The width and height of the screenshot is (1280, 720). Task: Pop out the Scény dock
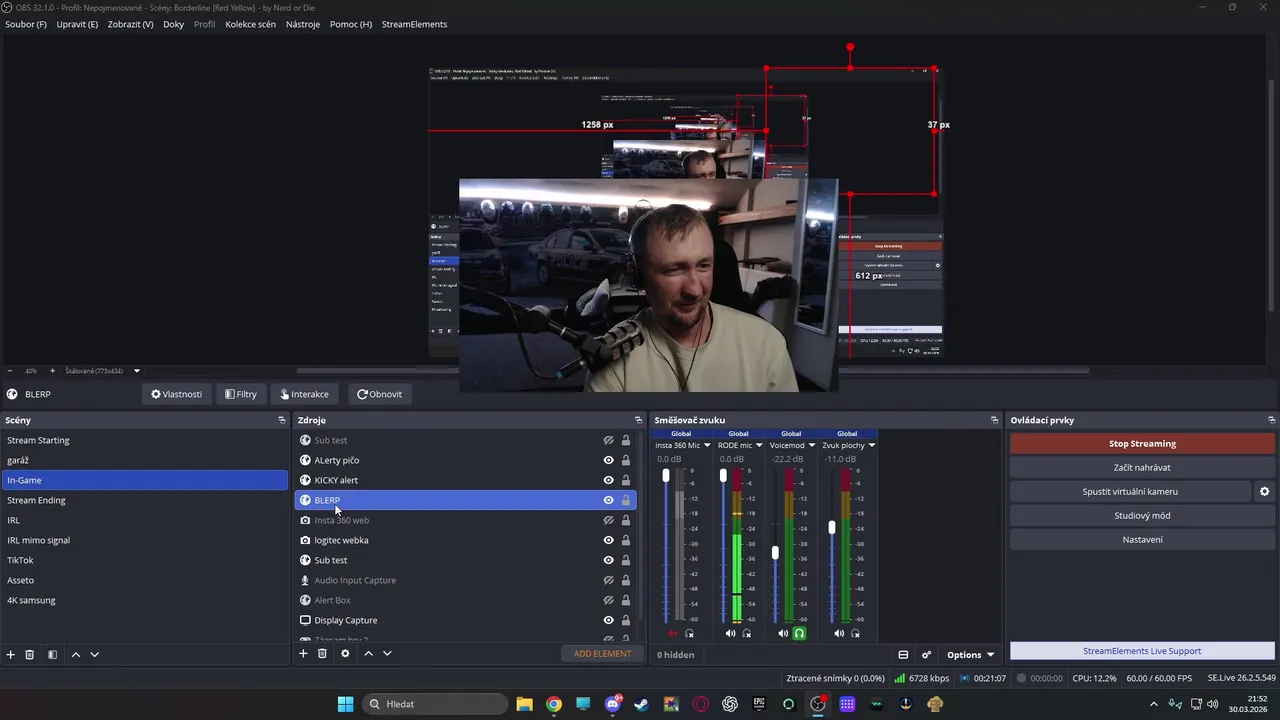tap(282, 420)
